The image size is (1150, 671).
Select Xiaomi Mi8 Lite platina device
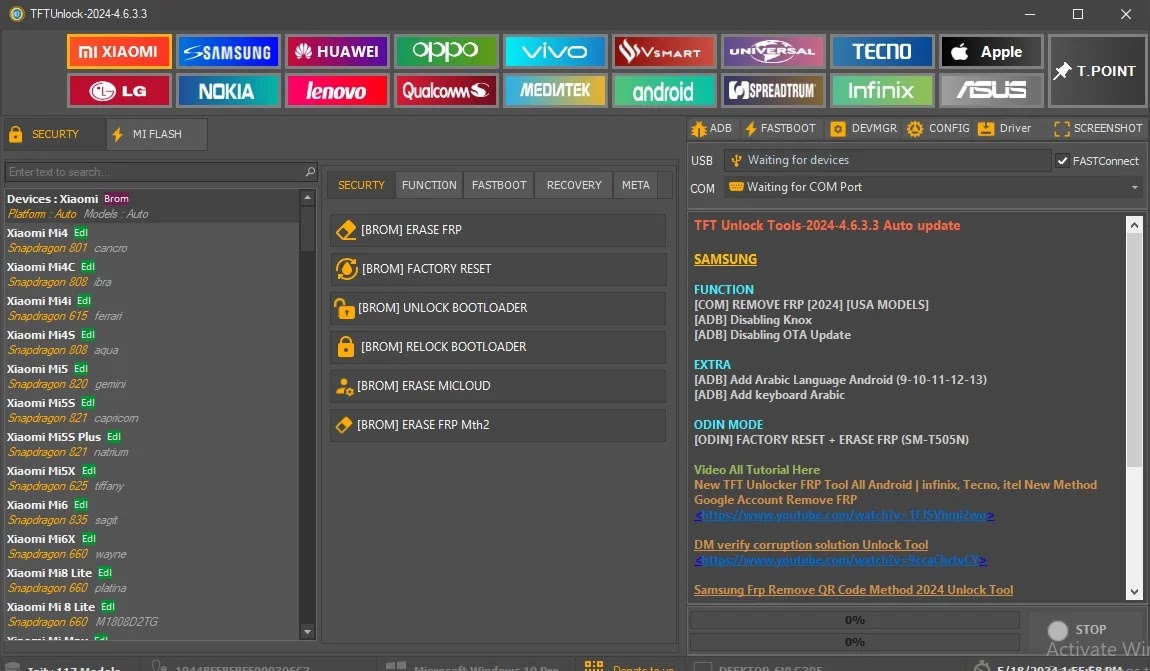coord(152,580)
